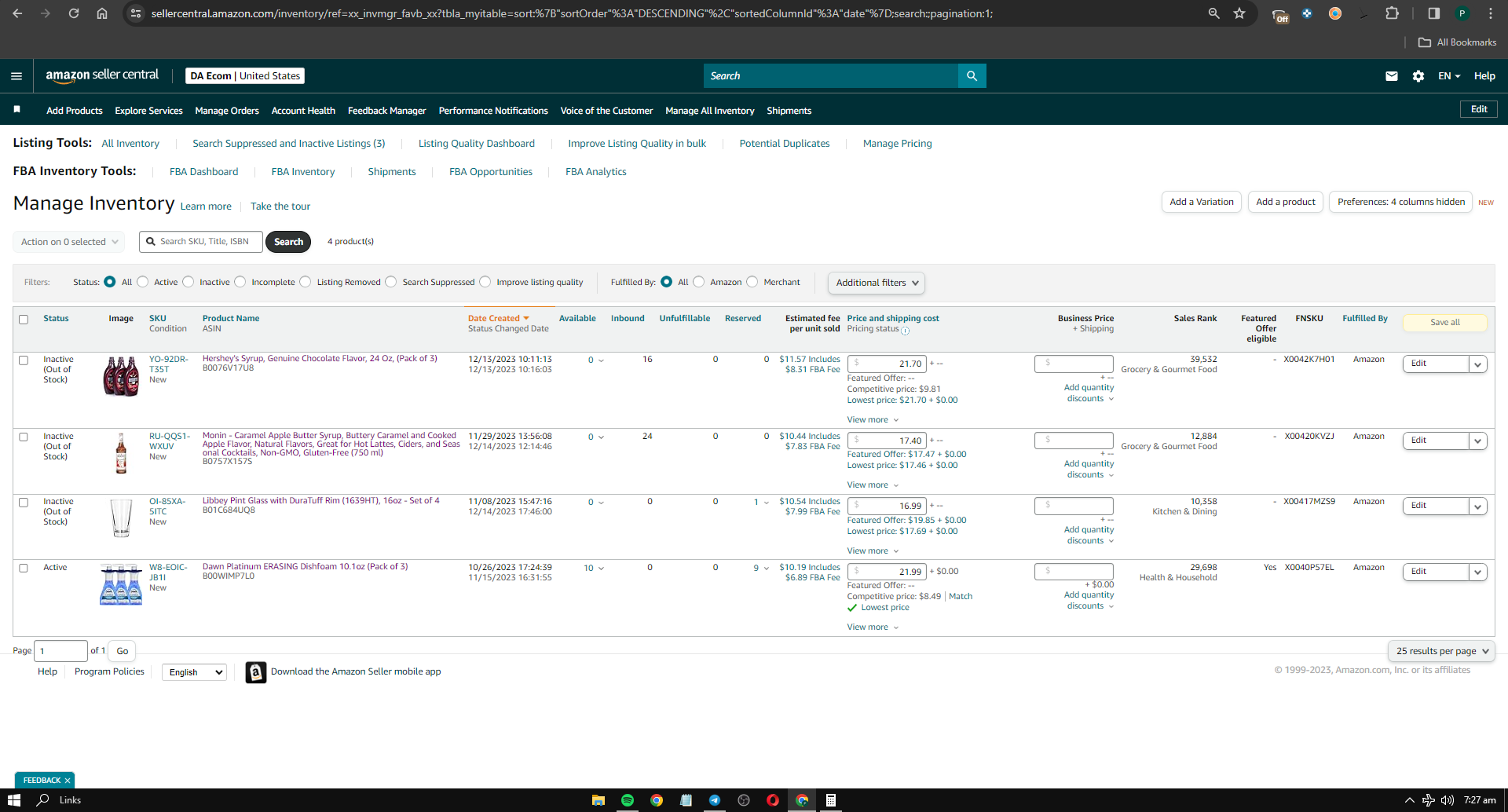Viewport: 1508px width, 812px height.
Task: Click the page number input field
Action: (x=60, y=651)
